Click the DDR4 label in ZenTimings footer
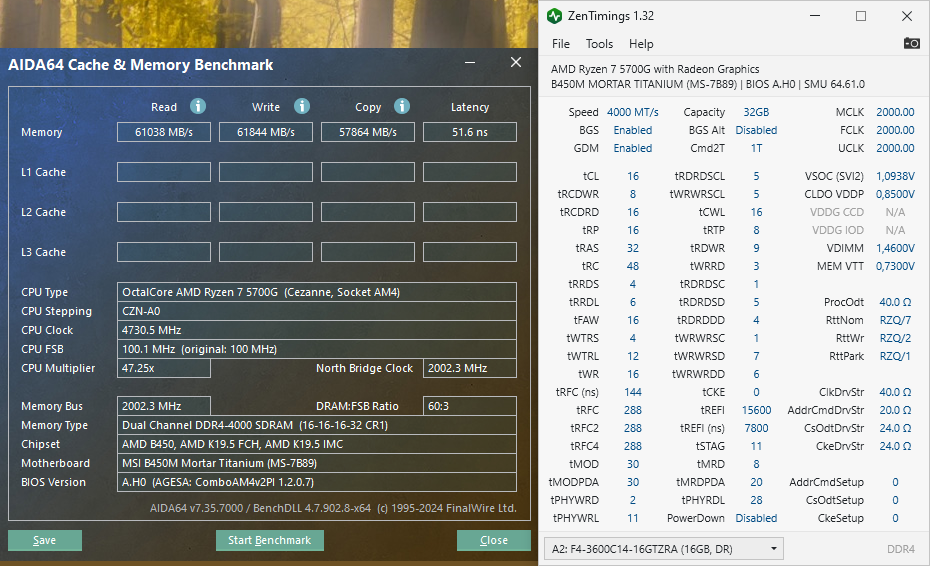This screenshot has width=930, height=566. pos(900,549)
